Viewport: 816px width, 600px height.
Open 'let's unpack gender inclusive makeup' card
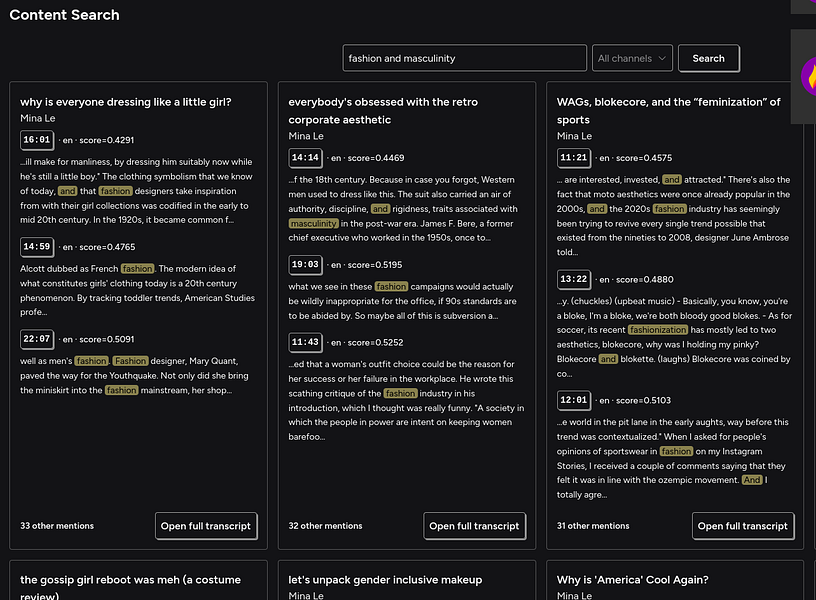point(385,580)
